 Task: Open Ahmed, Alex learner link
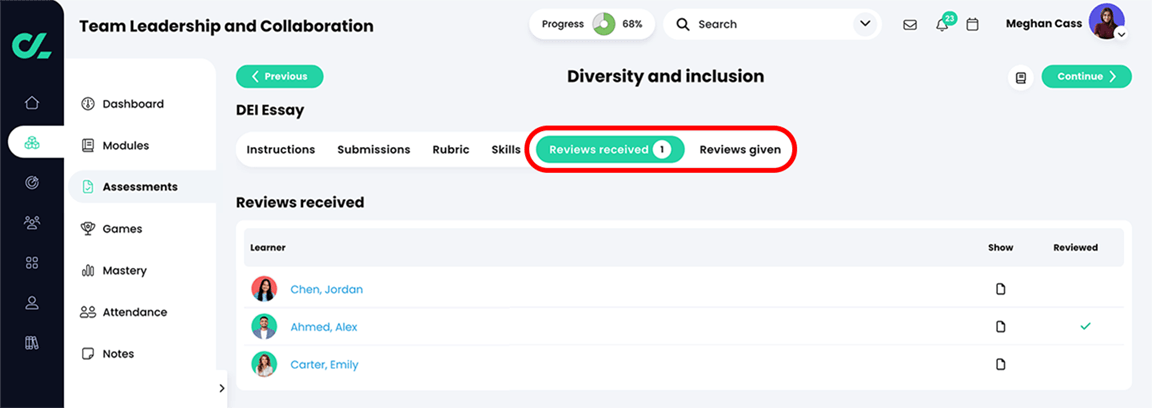coord(324,327)
